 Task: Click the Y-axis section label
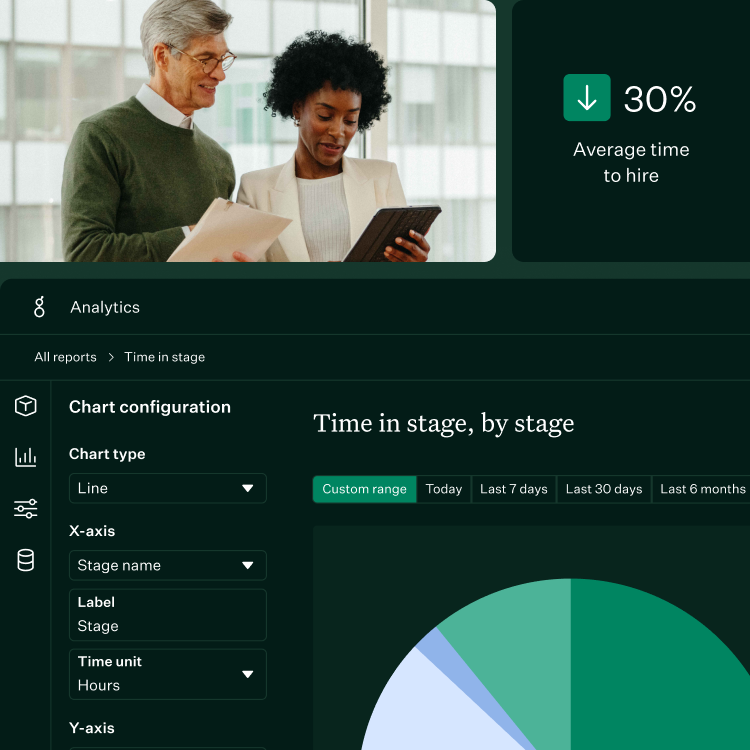click(x=92, y=728)
